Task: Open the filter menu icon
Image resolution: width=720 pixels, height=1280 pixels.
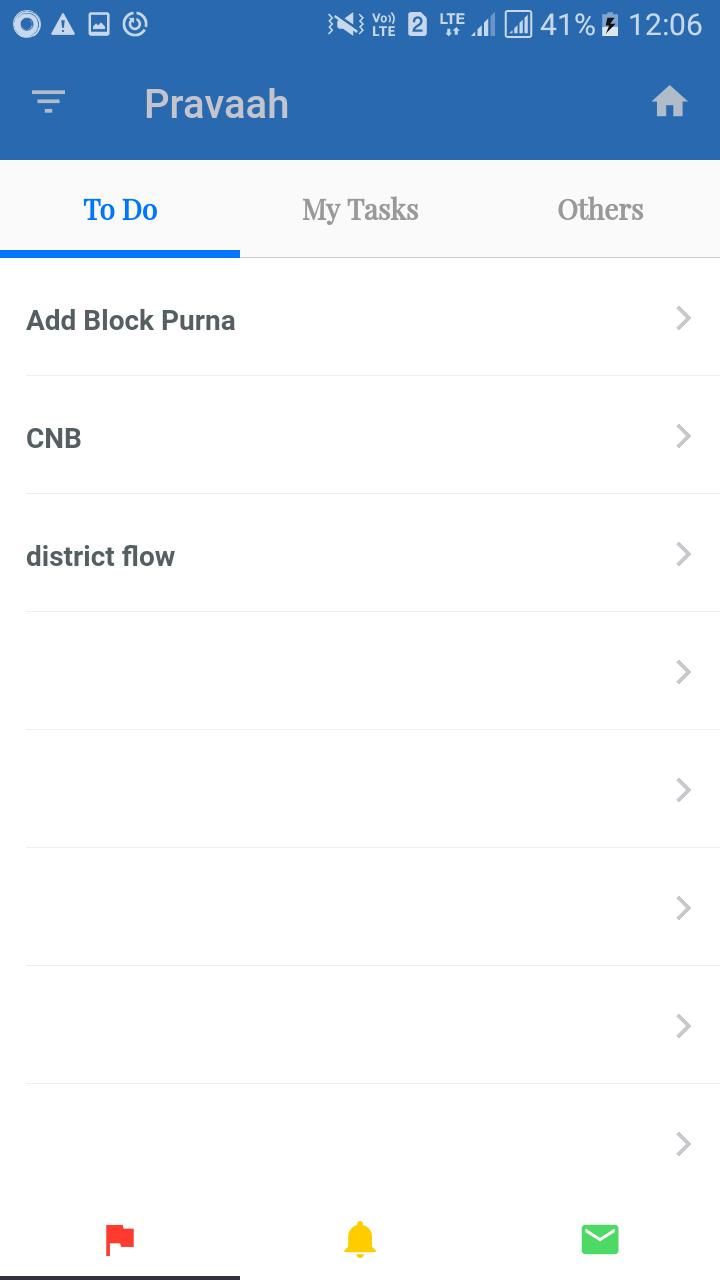Action: point(48,101)
